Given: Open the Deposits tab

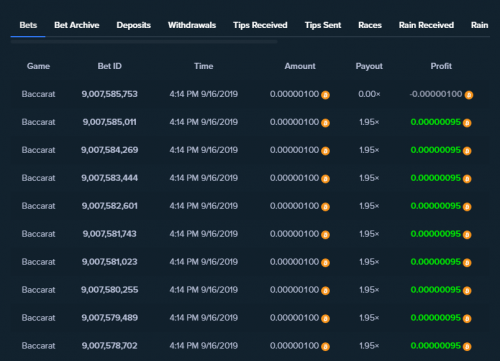Looking at the screenshot, I should (133, 25).
